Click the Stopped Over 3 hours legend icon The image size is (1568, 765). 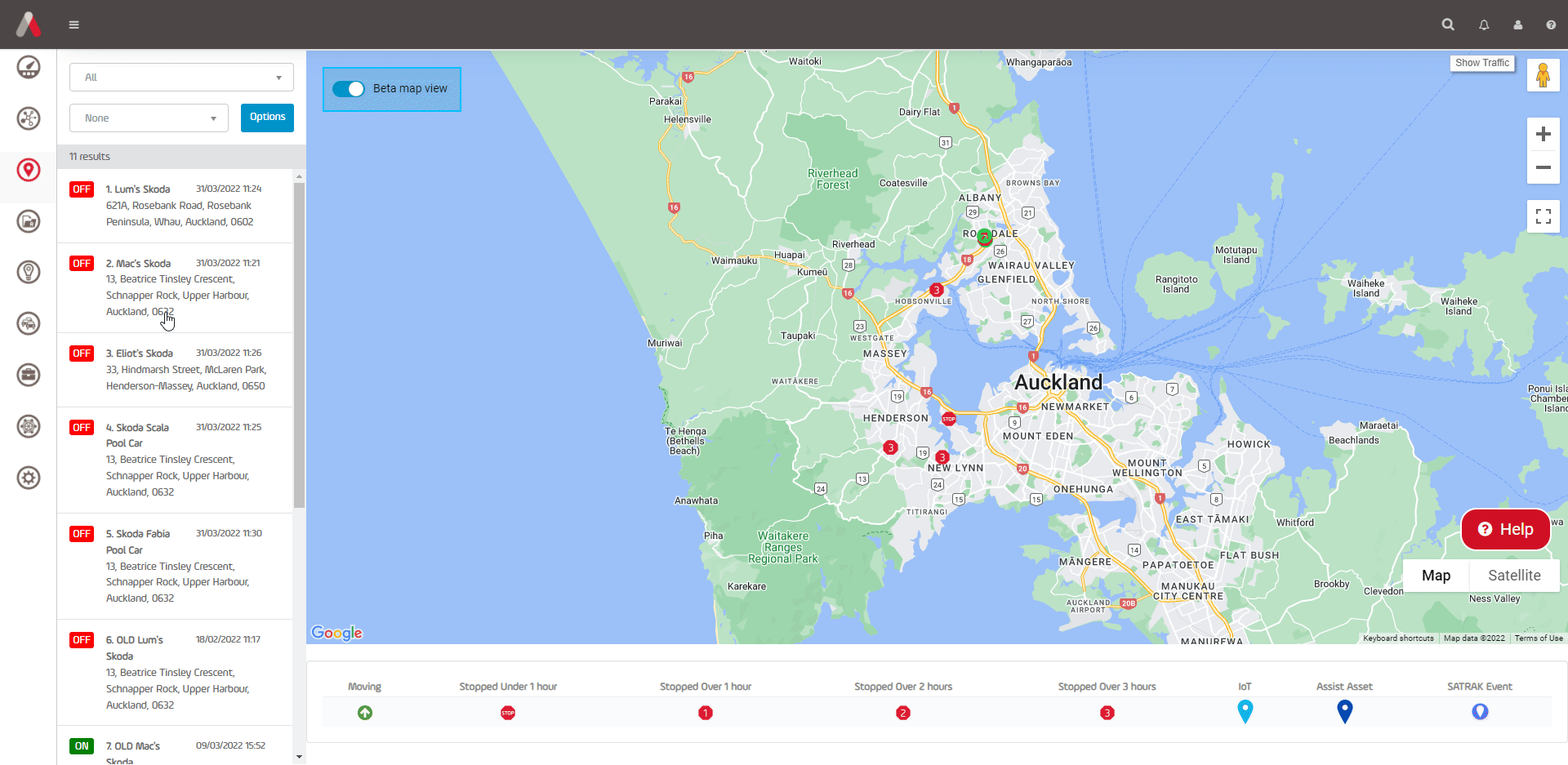point(1107,713)
